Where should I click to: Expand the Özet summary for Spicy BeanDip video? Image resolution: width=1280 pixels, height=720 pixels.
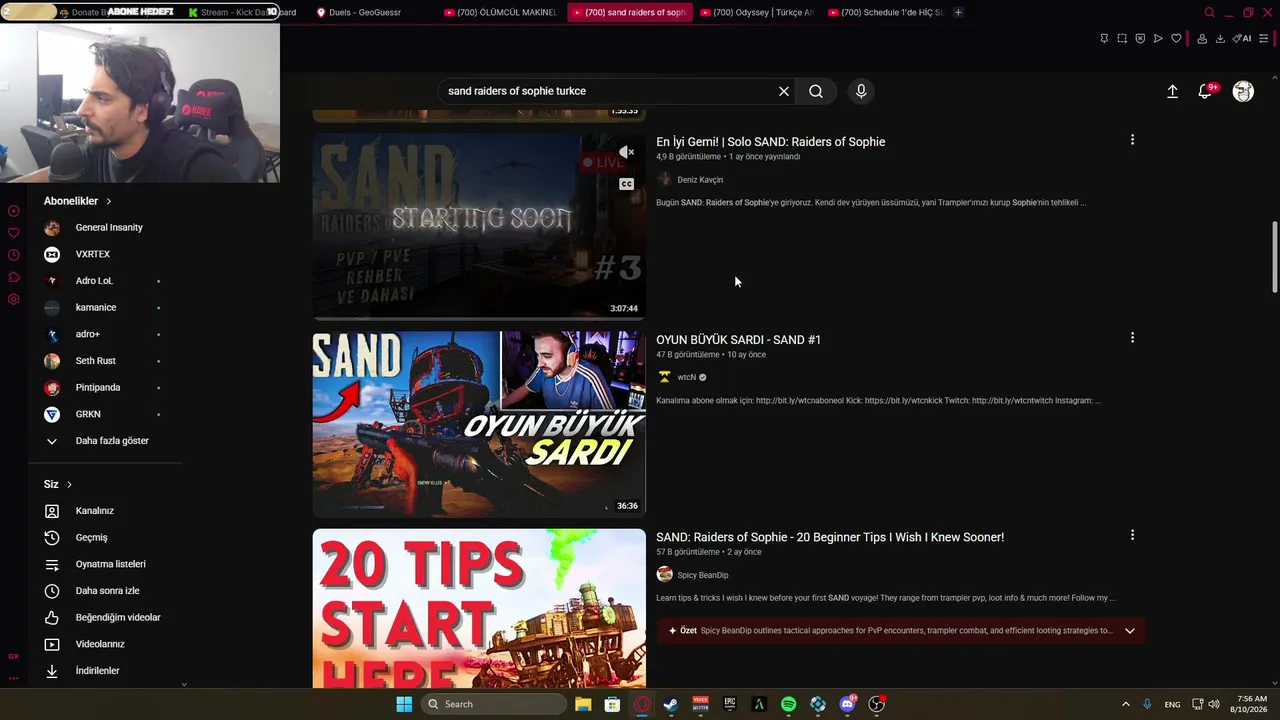1130,631
